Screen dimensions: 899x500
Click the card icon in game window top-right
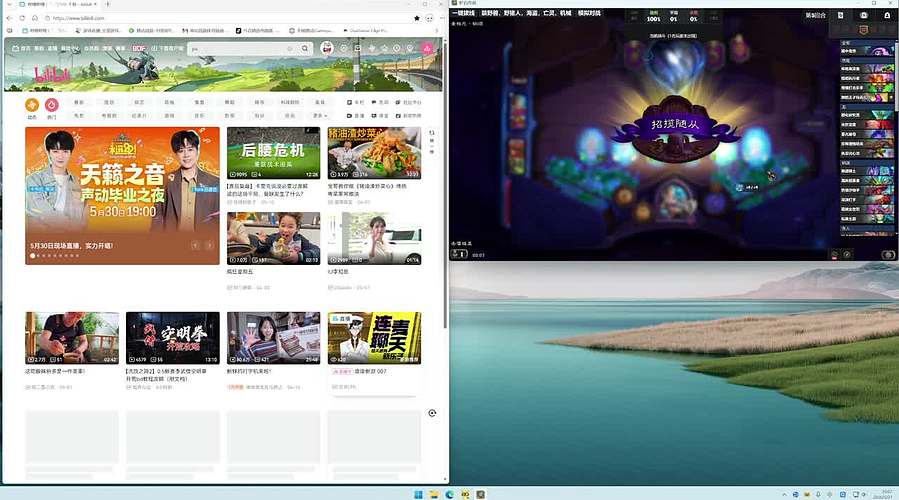tap(841, 15)
